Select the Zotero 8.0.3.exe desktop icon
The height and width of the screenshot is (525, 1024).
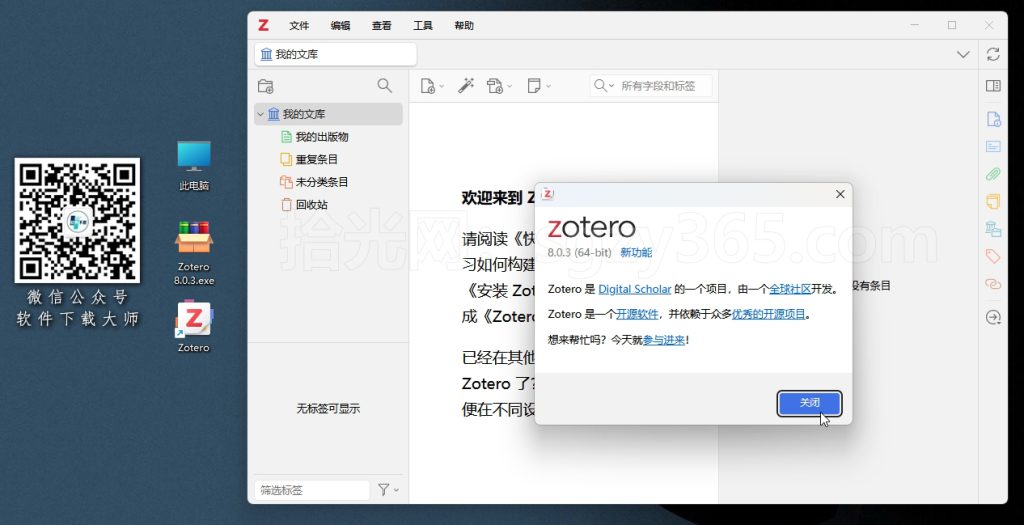194,253
